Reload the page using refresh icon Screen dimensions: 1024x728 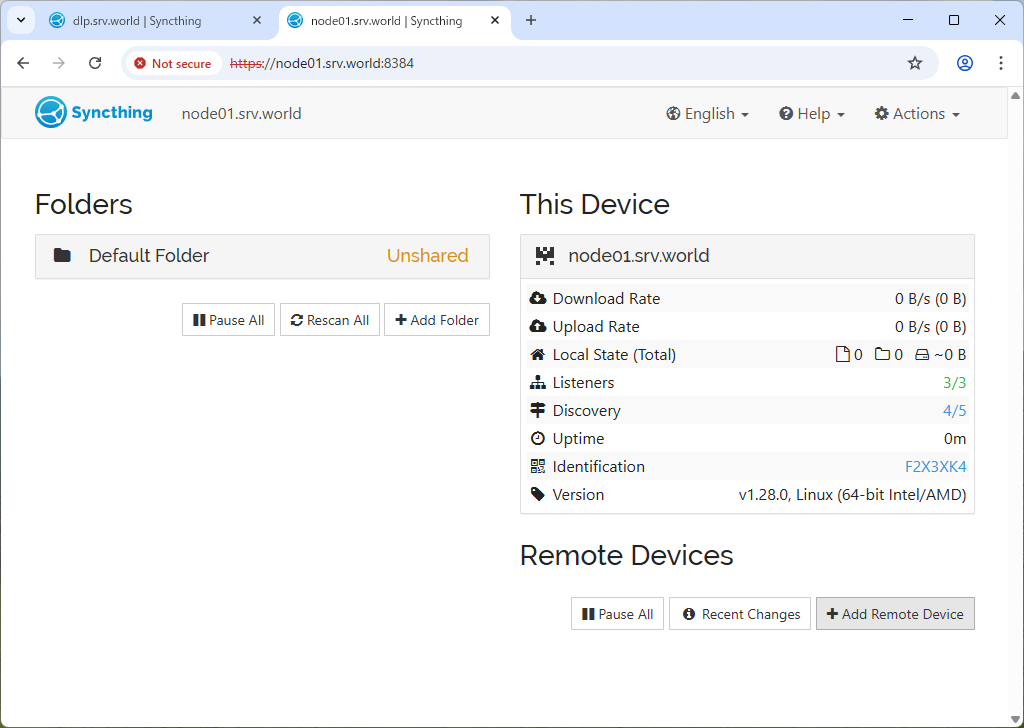(95, 63)
